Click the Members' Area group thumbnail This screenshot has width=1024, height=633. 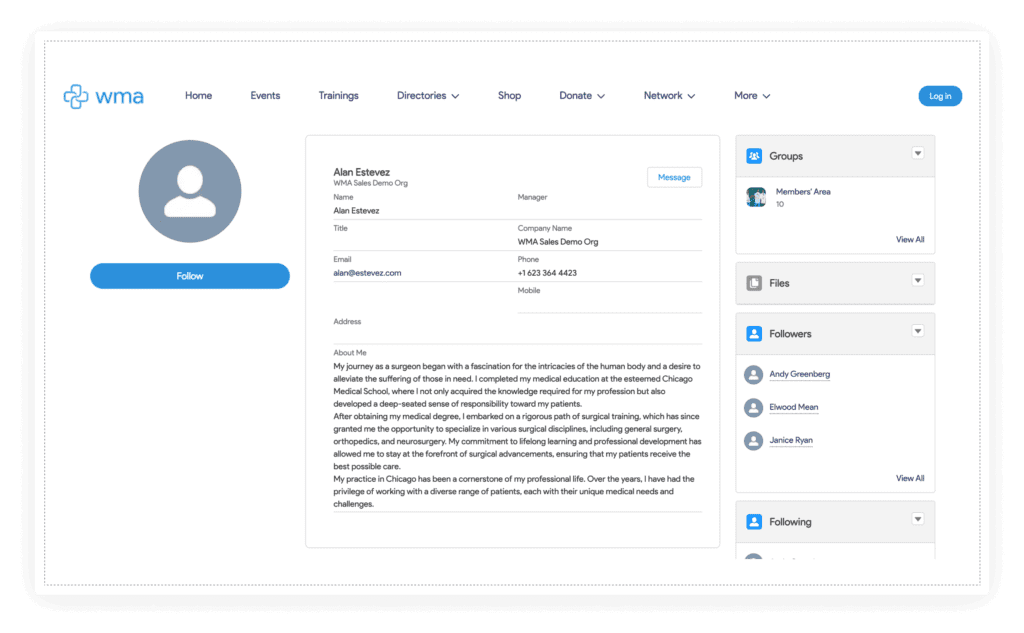pos(757,197)
